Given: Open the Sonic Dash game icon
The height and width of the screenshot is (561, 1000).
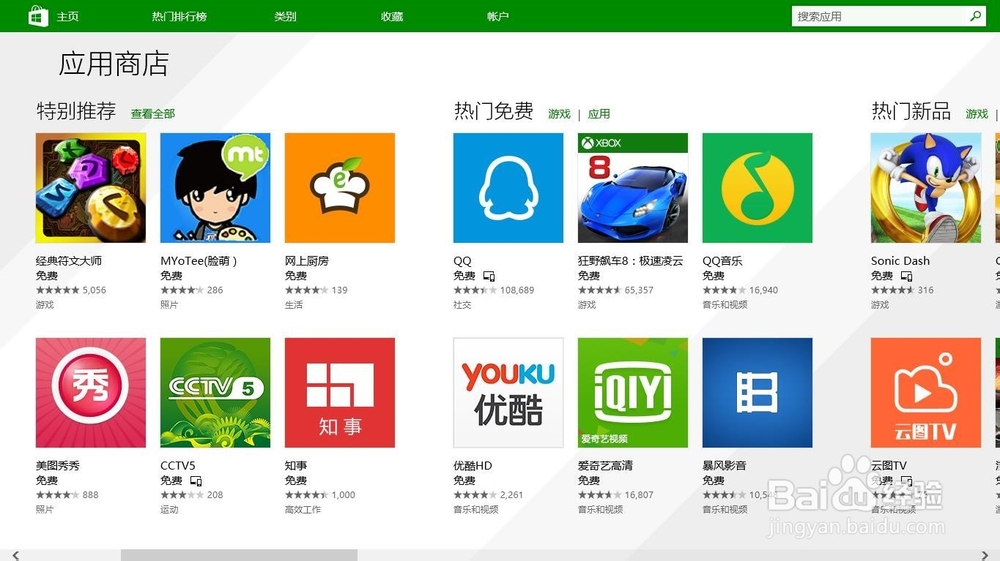Looking at the screenshot, I should click(x=925, y=188).
